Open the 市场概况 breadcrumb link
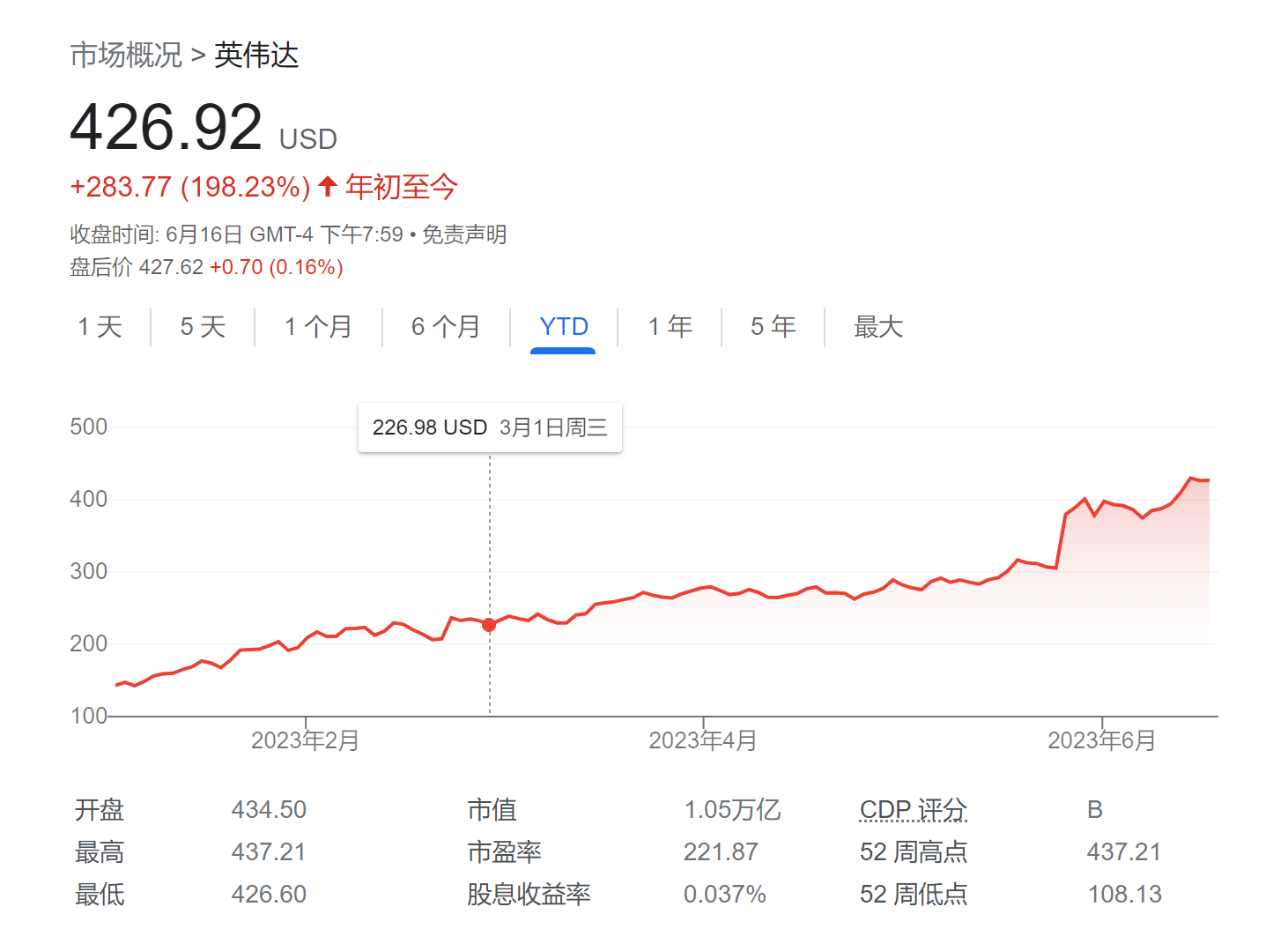 tap(126, 56)
